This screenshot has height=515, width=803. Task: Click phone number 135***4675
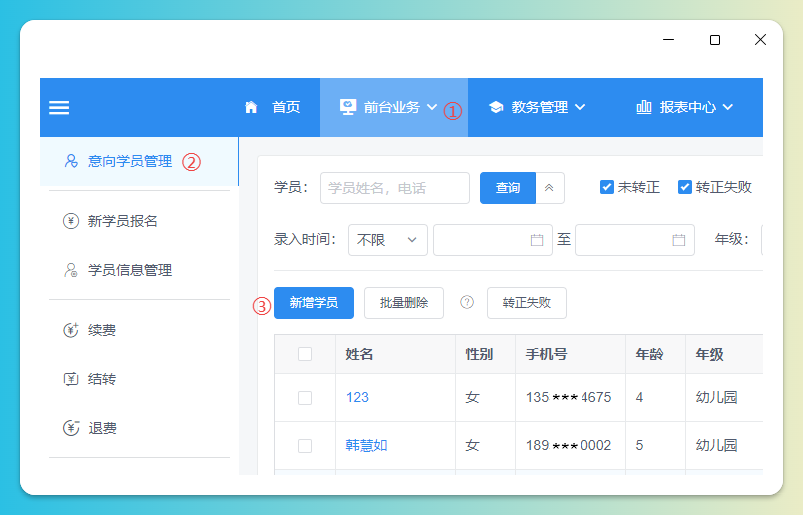(568, 397)
